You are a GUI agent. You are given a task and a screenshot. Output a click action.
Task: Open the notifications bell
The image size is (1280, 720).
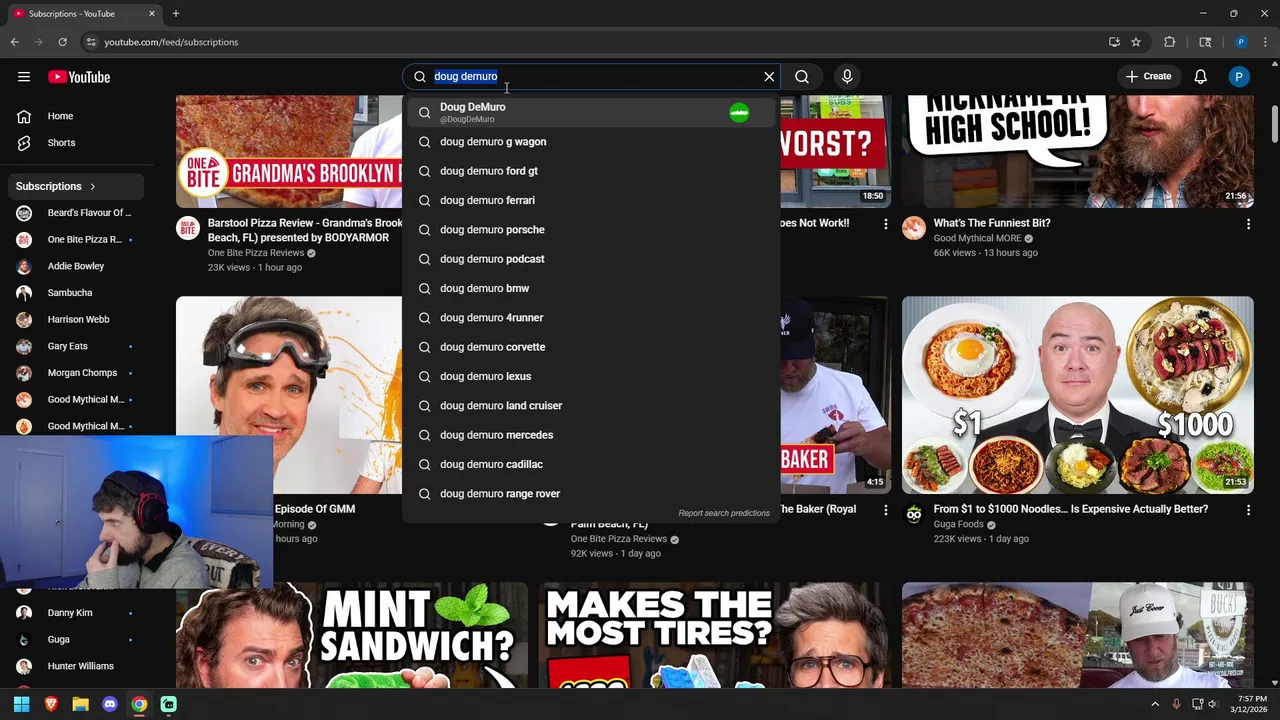1201,77
